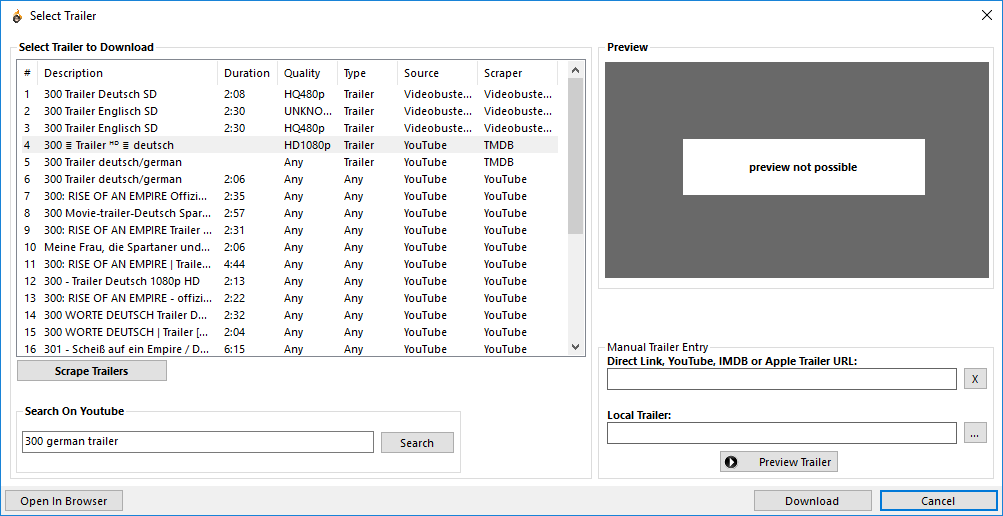Click the play icon on Preview Trailer button
Screen dimensions: 1003x516
732,462
